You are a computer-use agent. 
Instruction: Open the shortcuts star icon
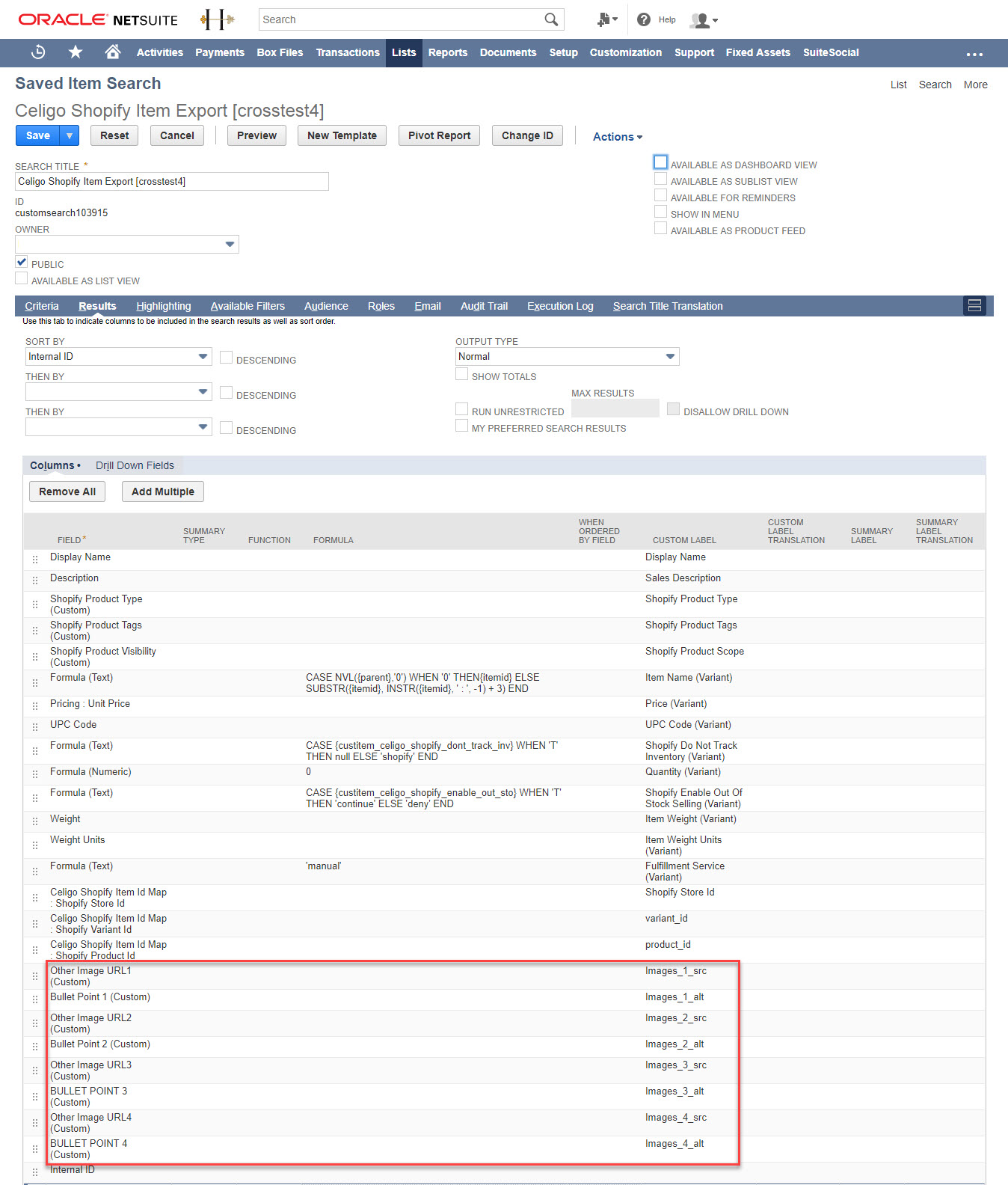click(76, 52)
